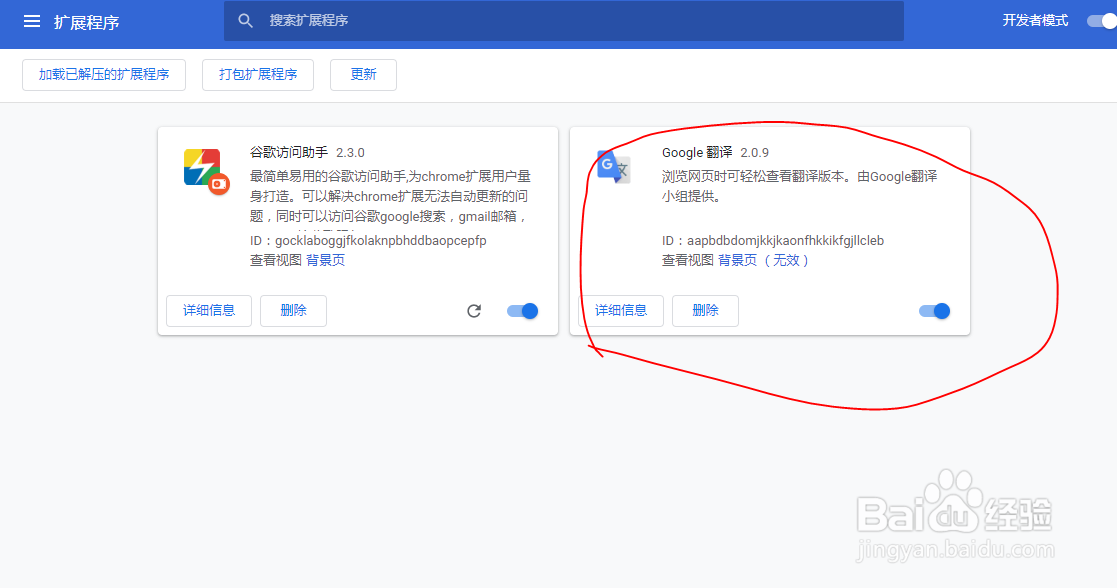
Task: Click 删除 for 谷歌访问助手
Action: 293,311
